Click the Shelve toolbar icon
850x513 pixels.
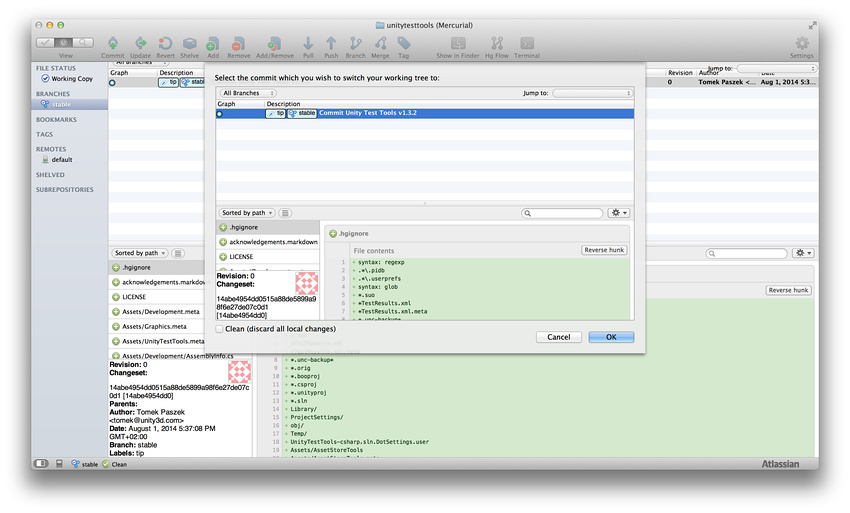tap(189, 44)
